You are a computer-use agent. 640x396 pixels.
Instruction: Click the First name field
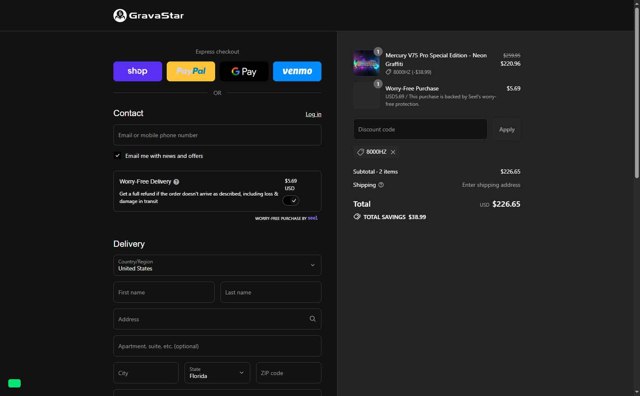pyautogui.click(x=164, y=292)
